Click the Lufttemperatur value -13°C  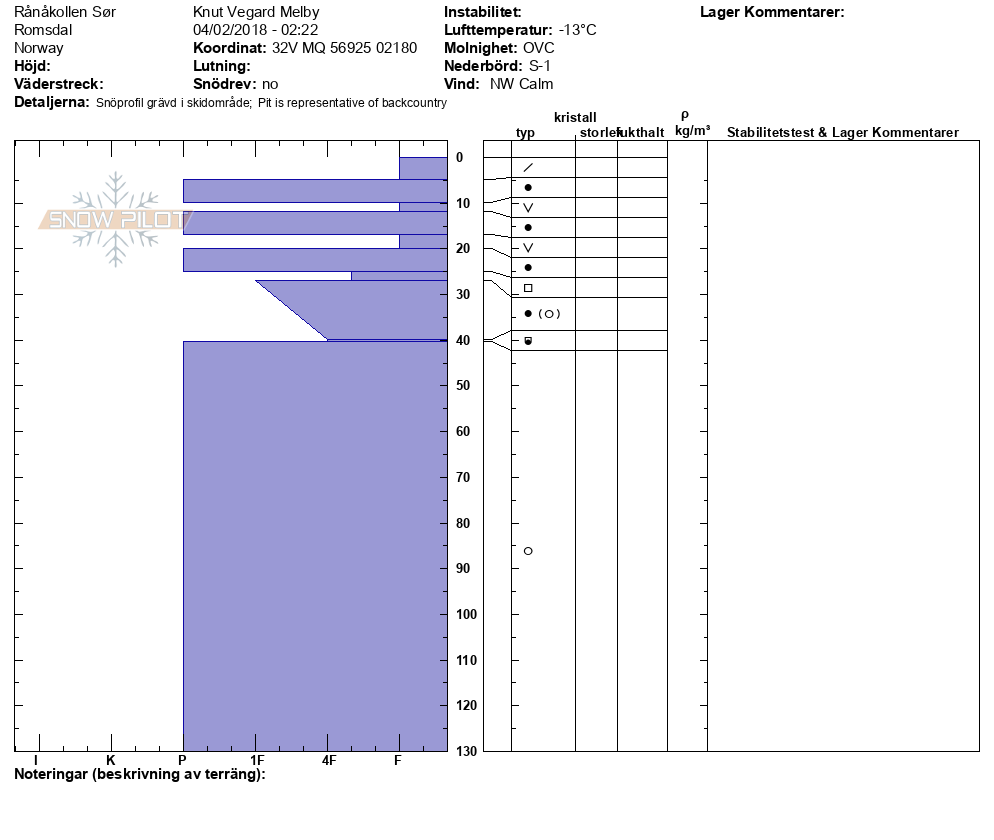578,30
